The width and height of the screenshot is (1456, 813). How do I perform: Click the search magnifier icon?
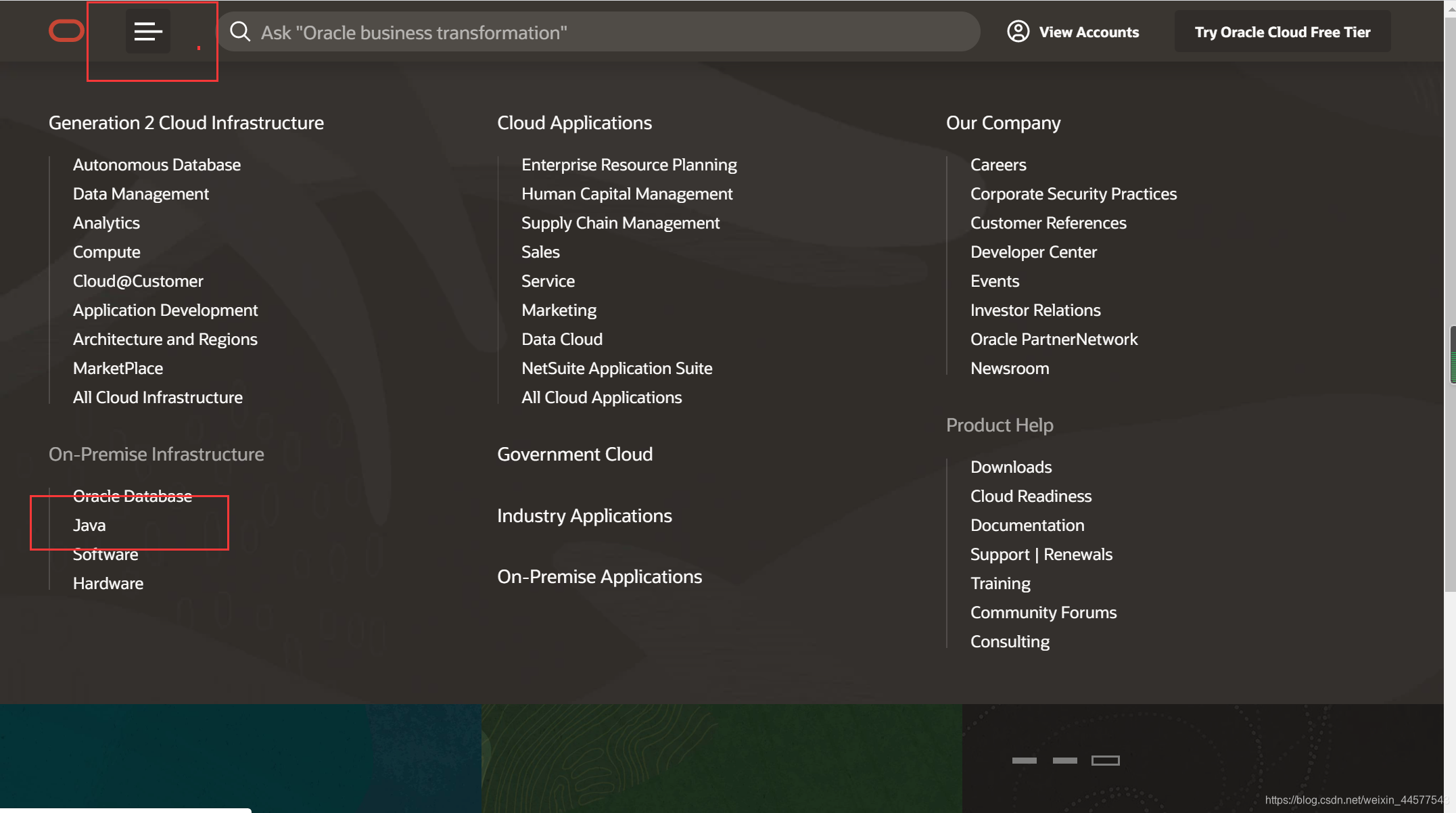(240, 32)
